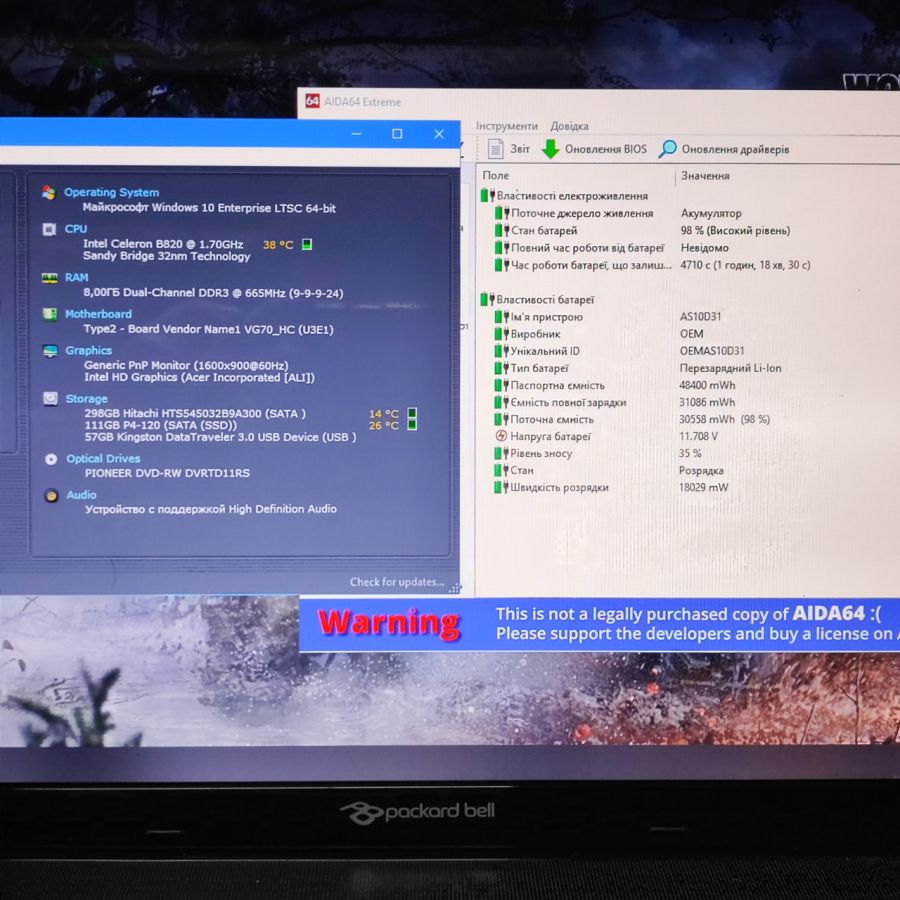900x900 pixels.
Task: Open the Storage section heading
Action: pos(87,398)
